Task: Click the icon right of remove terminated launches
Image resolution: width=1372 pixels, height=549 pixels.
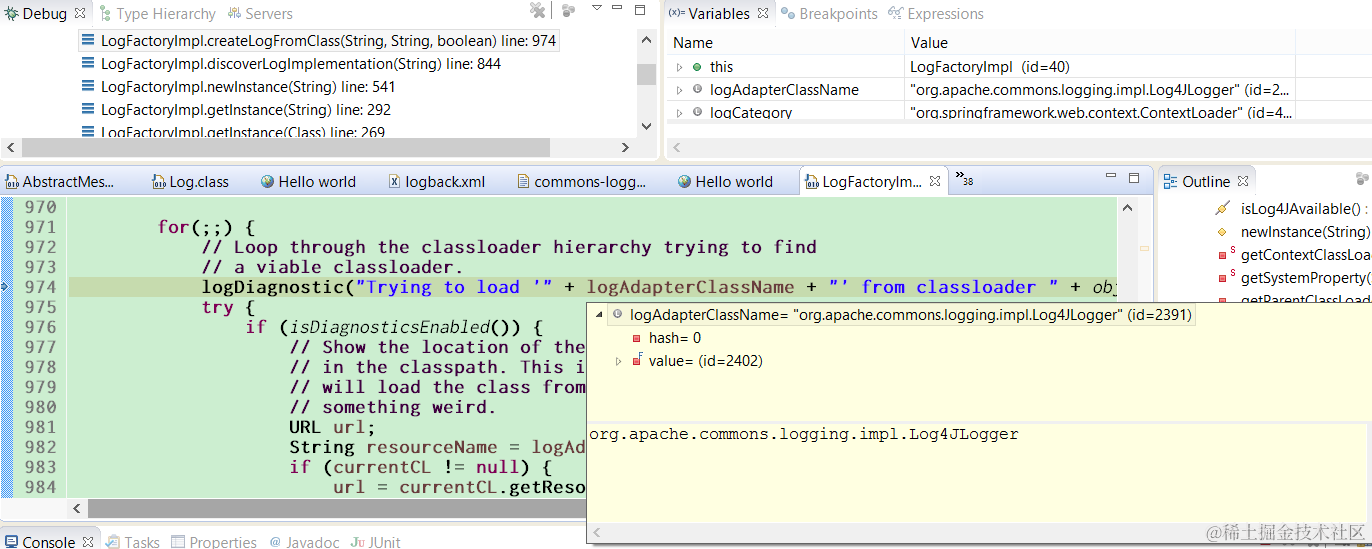Action: click(x=569, y=10)
